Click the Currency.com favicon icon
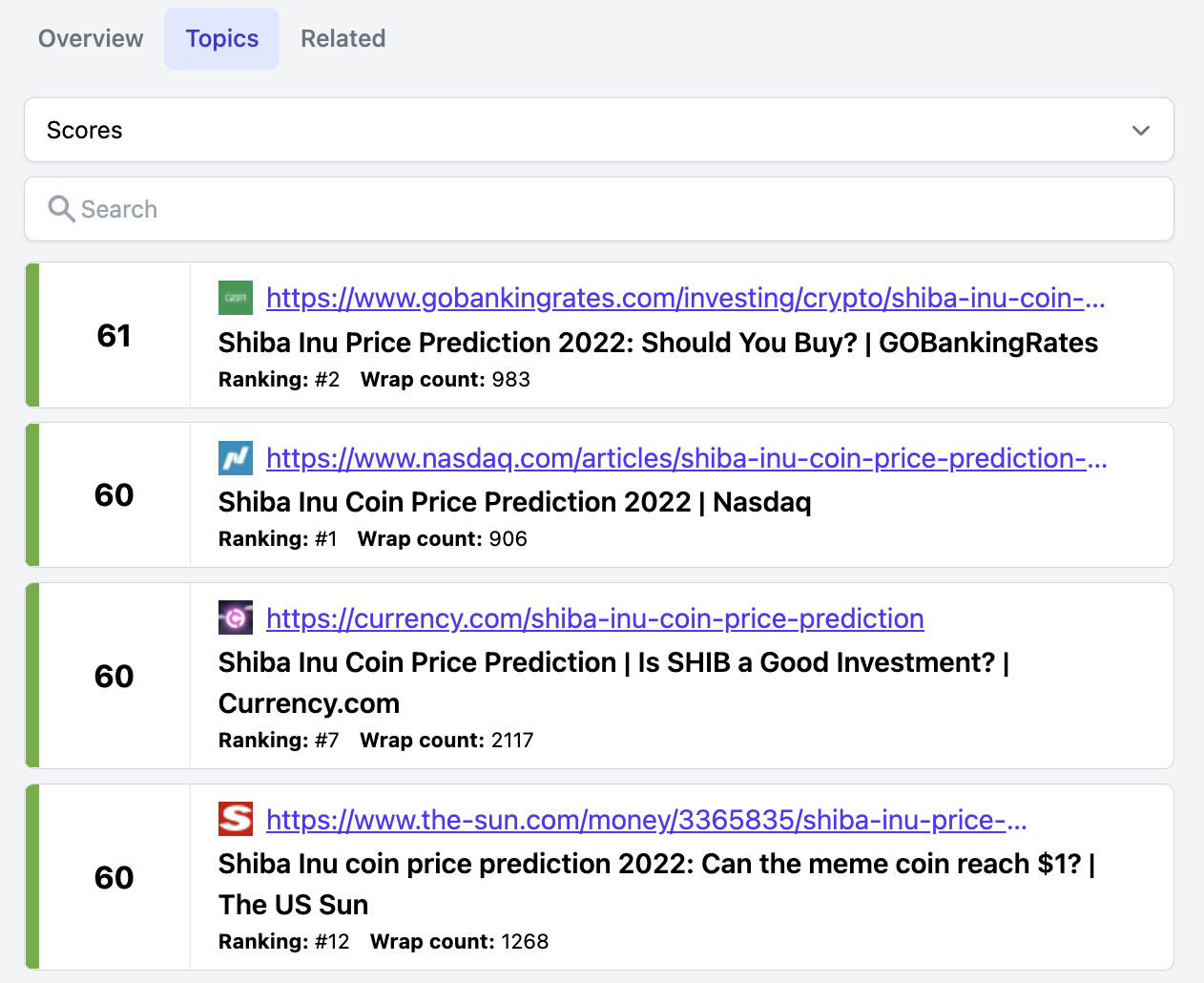The width and height of the screenshot is (1204, 983). coord(236,617)
